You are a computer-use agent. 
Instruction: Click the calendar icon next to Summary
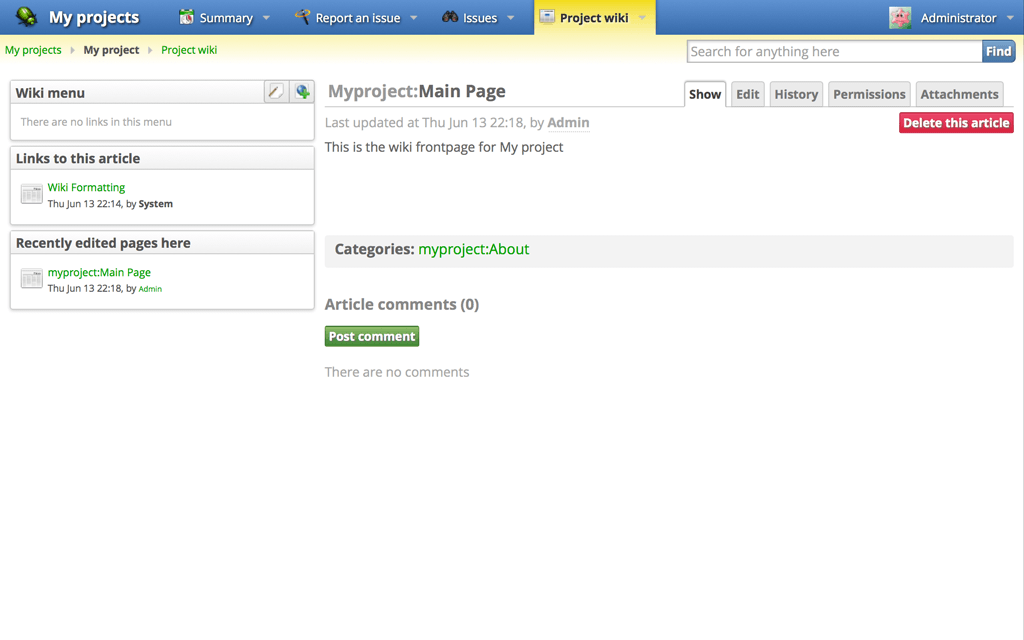[186, 17]
